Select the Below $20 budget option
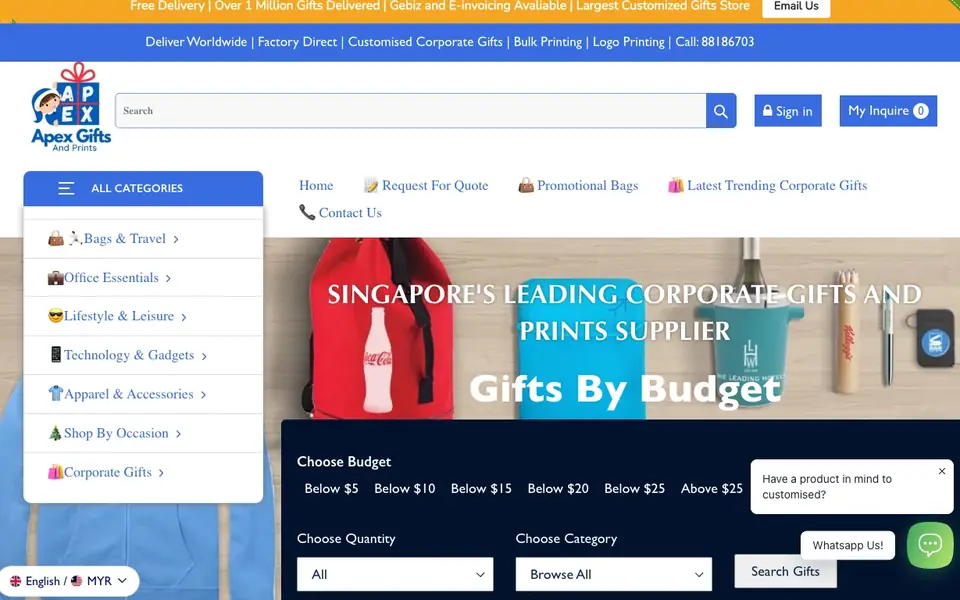 coord(558,489)
